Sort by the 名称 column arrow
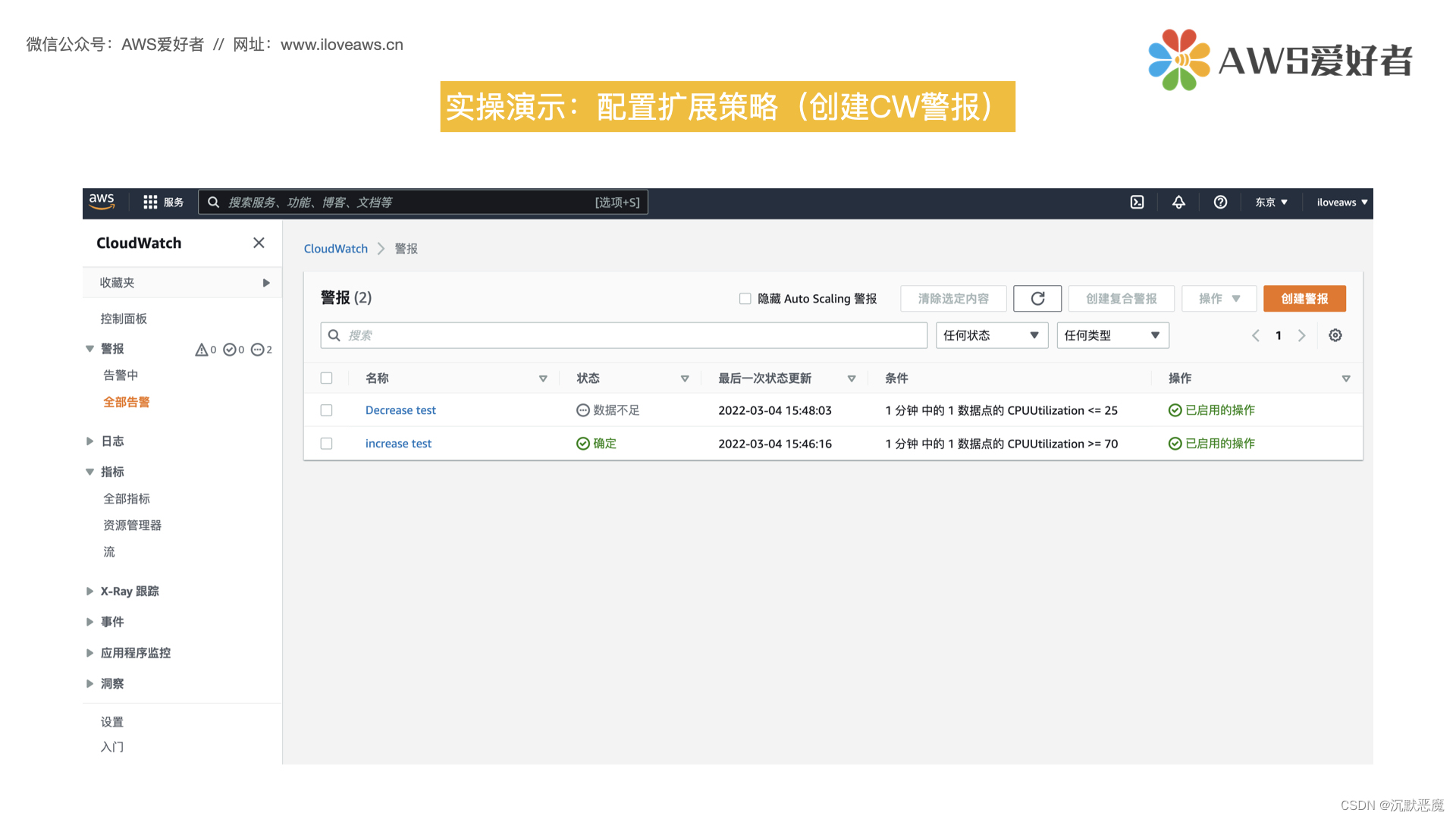The image size is (1456, 819). [543, 378]
